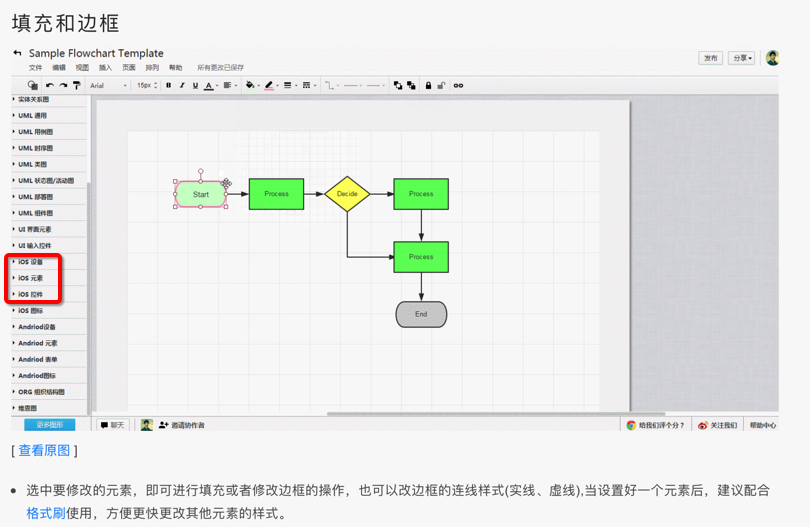Expand the iOS 设备 category
This screenshot has width=810, height=527.
[x=49, y=262]
